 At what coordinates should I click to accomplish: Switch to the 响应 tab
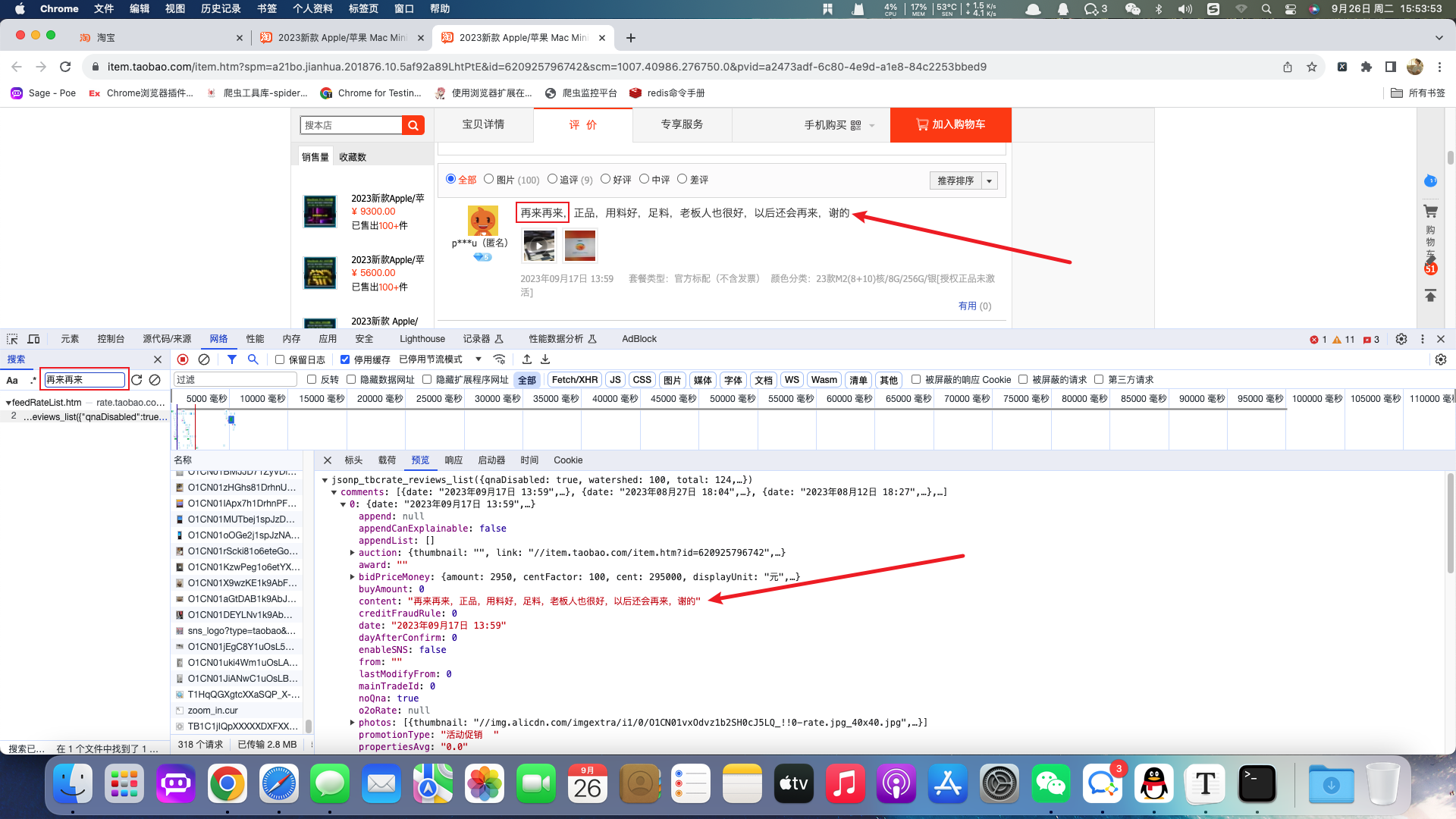pyautogui.click(x=453, y=460)
